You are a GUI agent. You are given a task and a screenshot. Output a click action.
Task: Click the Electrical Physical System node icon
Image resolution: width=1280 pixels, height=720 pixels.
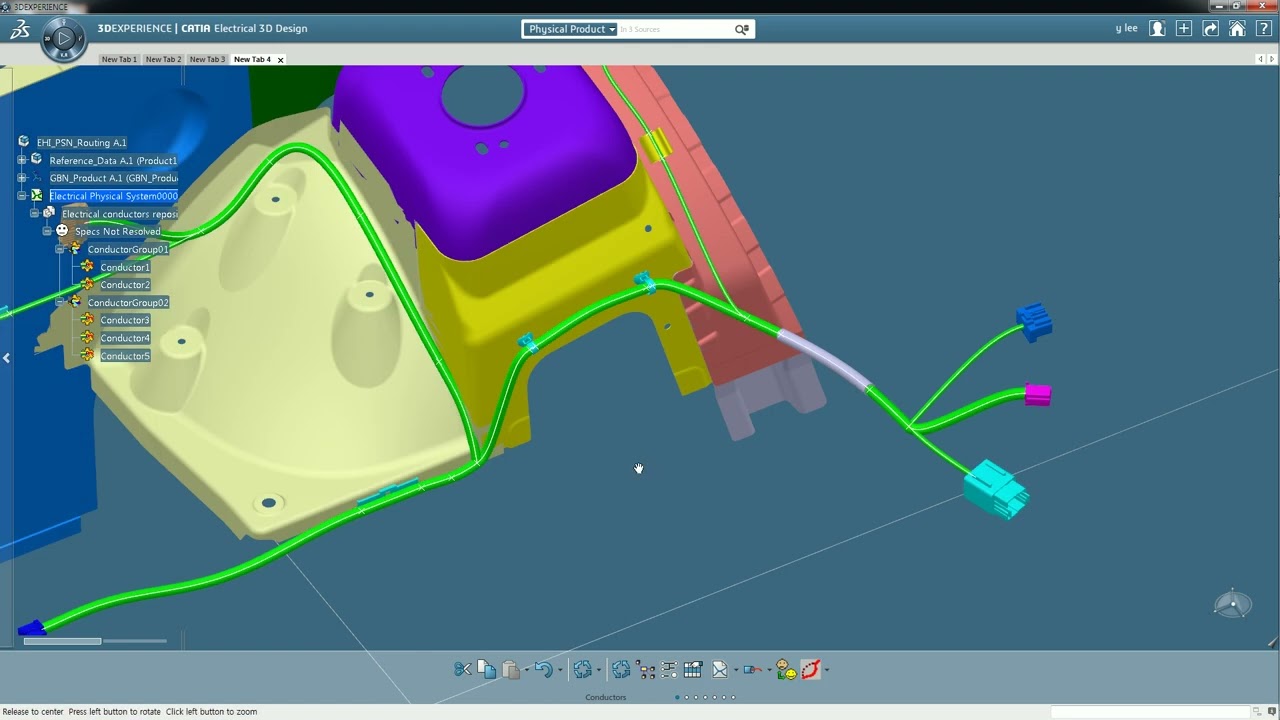pos(37,196)
